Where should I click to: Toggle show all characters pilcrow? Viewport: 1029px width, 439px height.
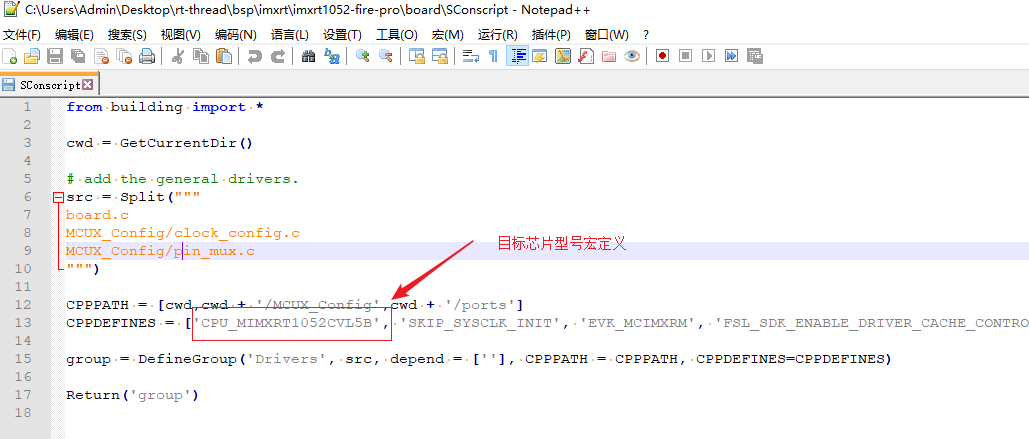pyautogui.click(x=493, y=57)
